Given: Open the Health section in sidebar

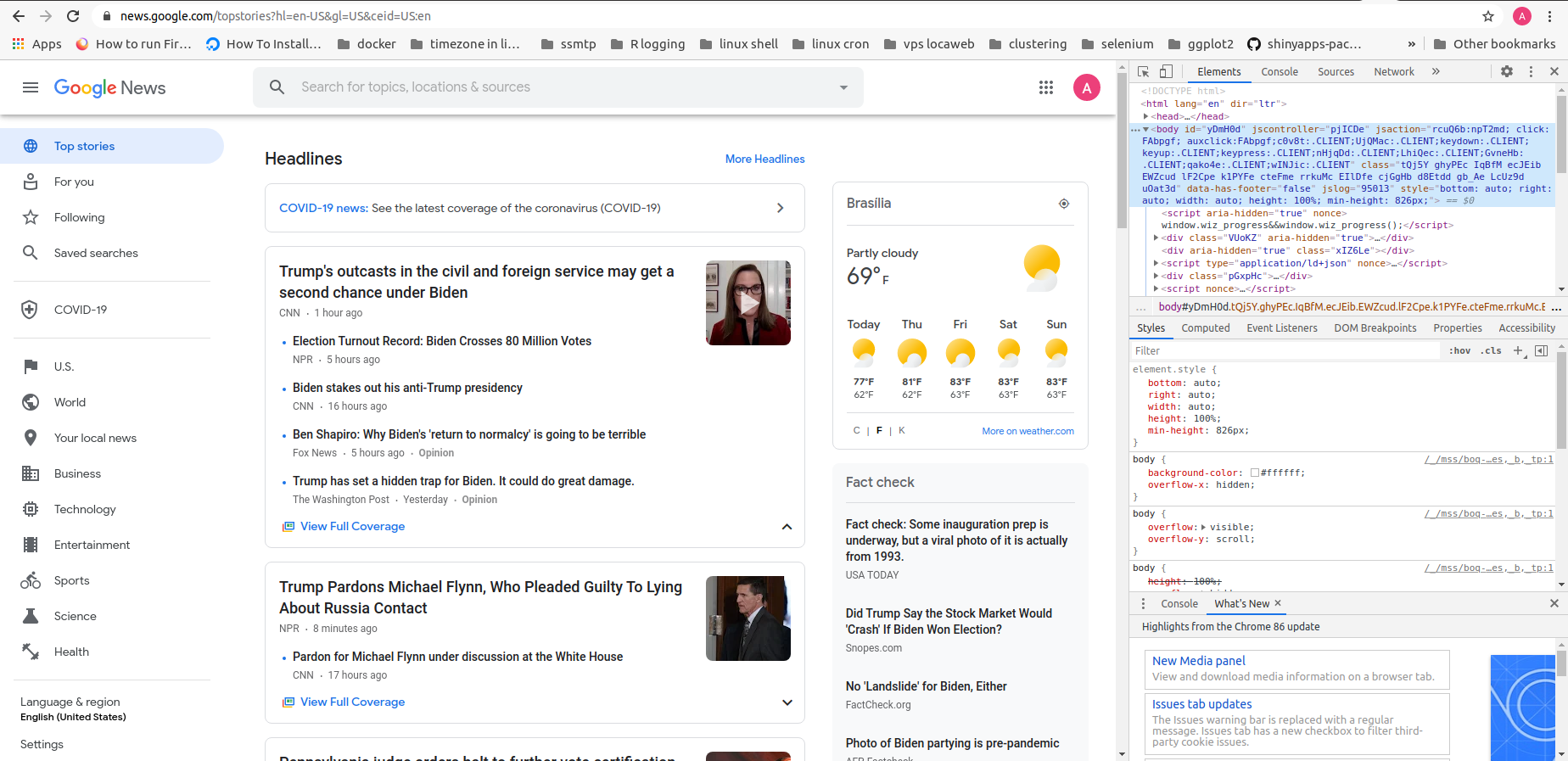Looking at the screenshot, I should 112,652.
